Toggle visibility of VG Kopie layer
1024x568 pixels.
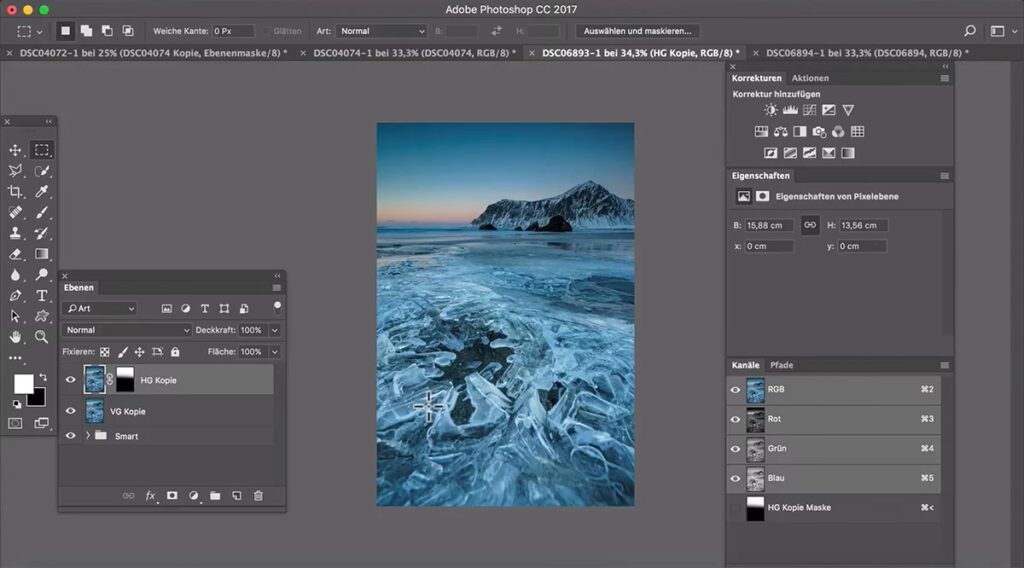point(70,411)
